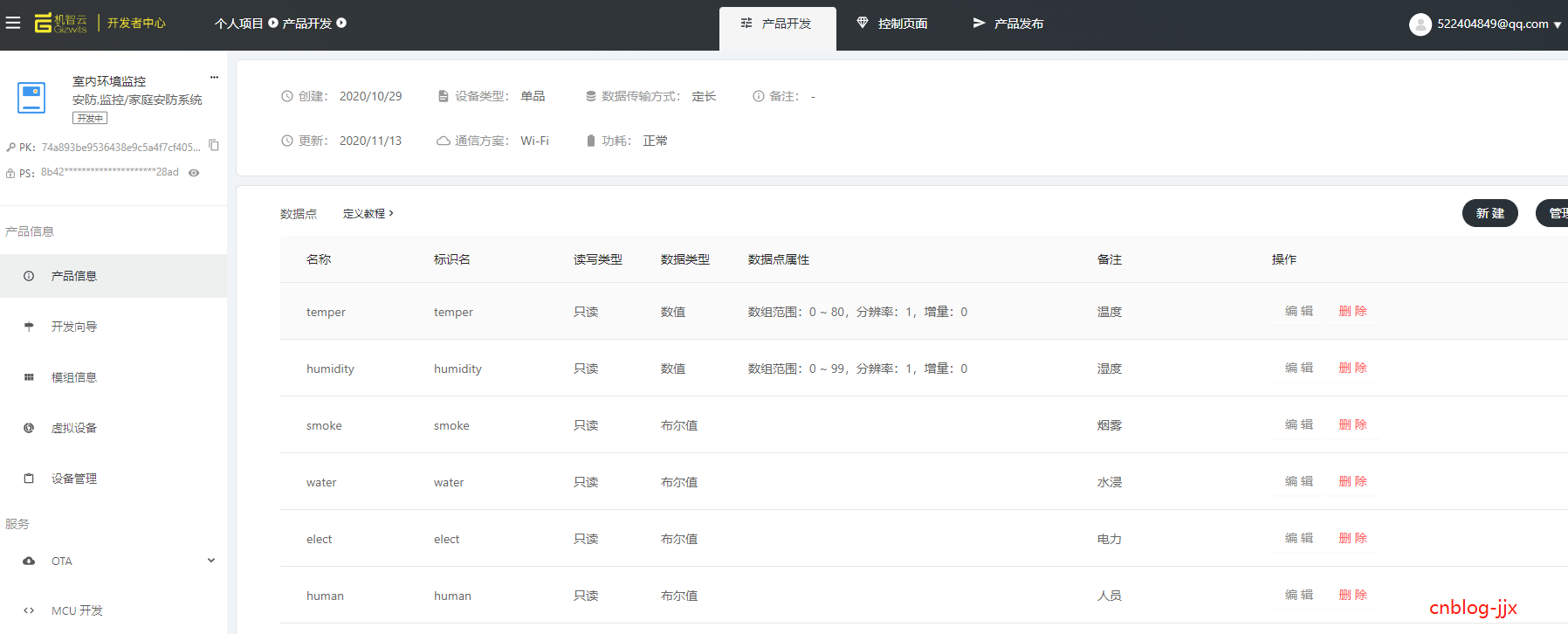
Task: Edit the temper data point
Action: tap(1299, 311)
